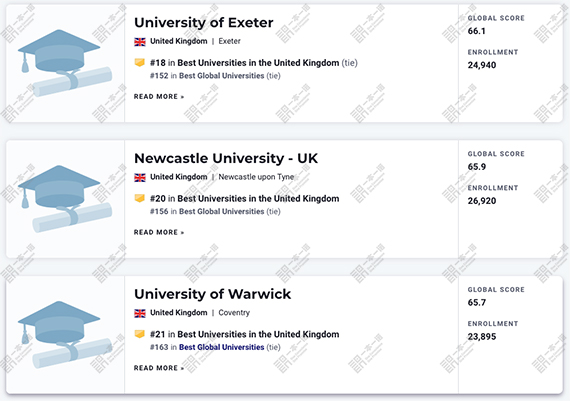This screenshot has height=401, width=570.
Task: Click the gold badge icon beside #21 ranking
Action: 140,334
